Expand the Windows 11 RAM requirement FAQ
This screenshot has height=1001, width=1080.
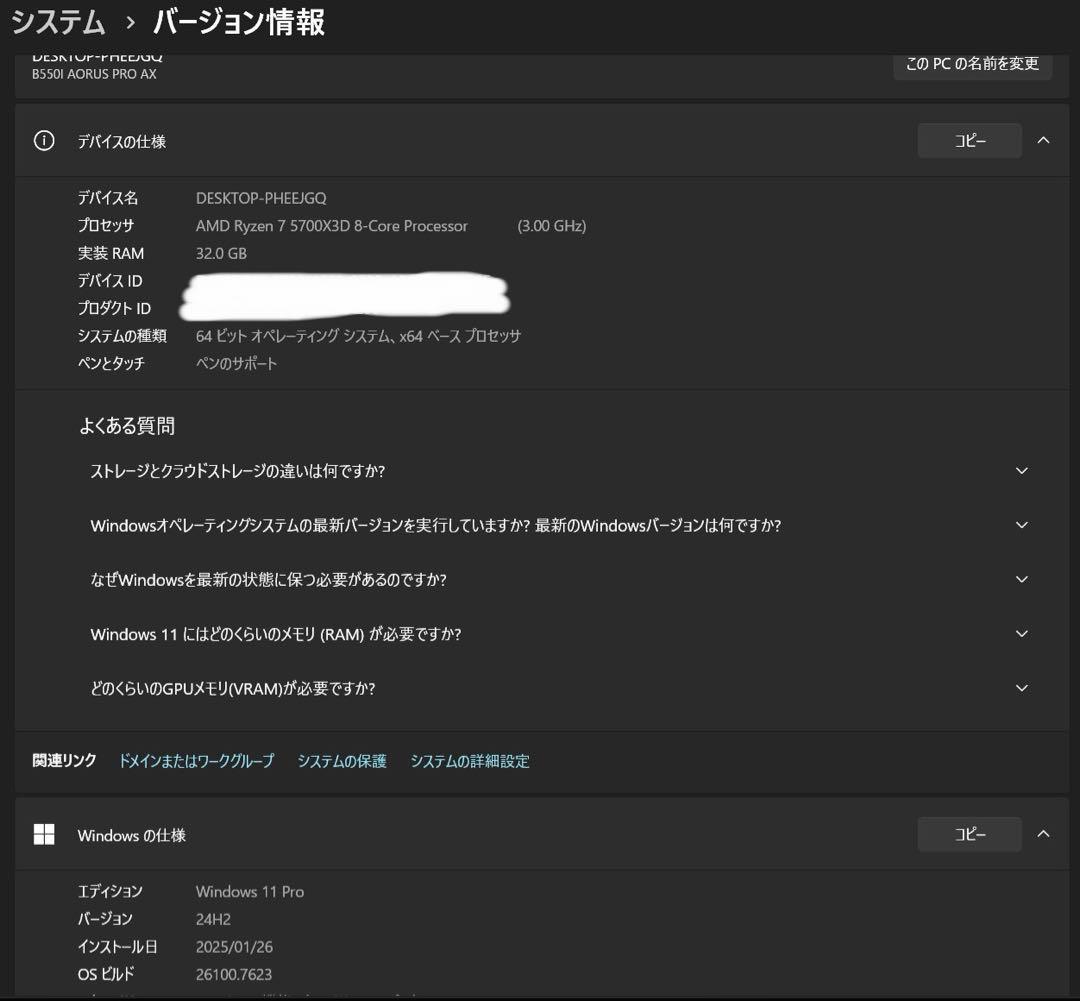(1021, 634)
